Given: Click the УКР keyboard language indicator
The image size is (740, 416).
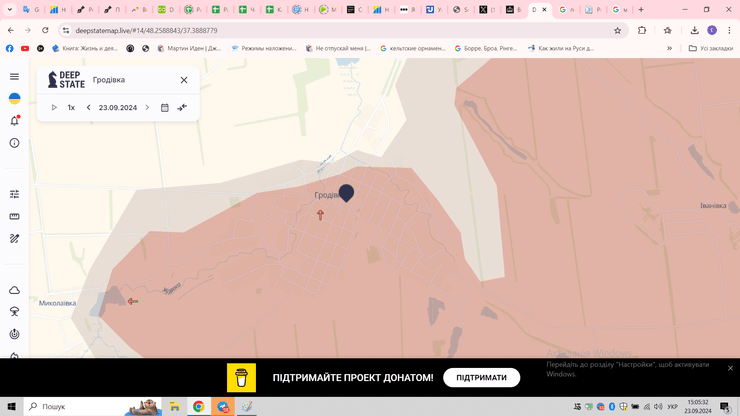Looking at the screenshot, I should coord(673,407).
